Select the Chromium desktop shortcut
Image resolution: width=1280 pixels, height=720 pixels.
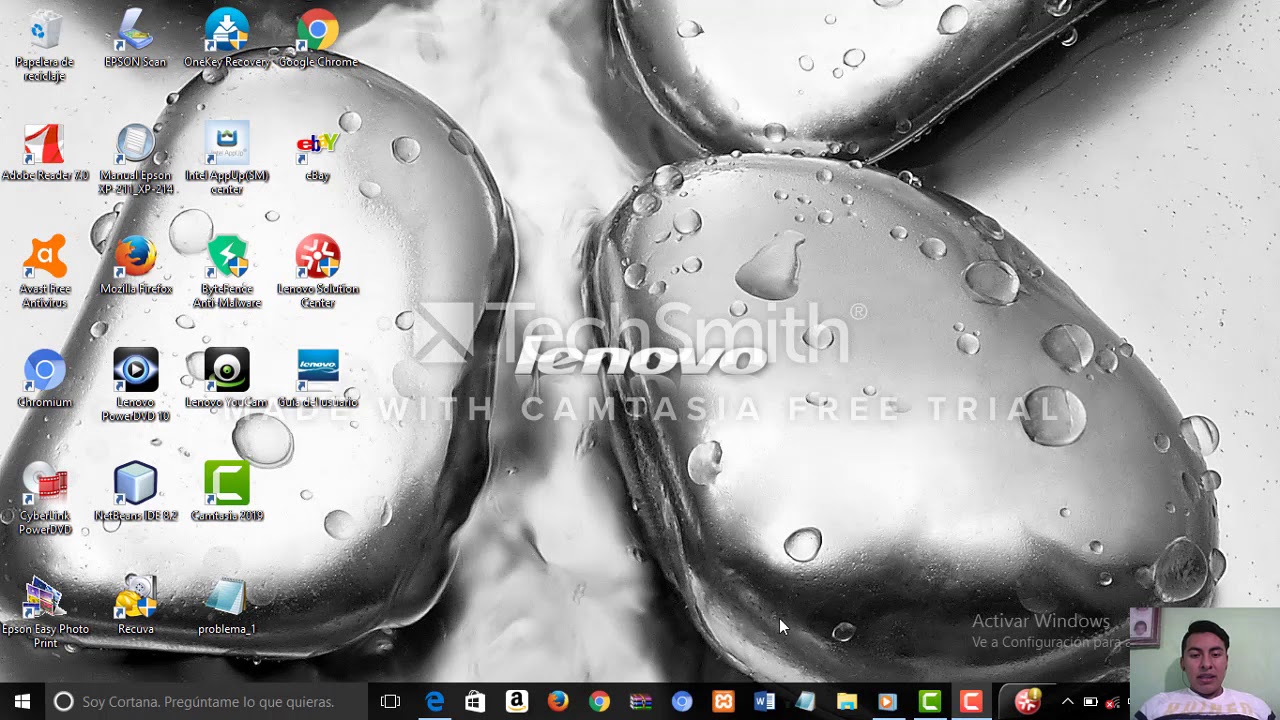(x=44, y=379)
